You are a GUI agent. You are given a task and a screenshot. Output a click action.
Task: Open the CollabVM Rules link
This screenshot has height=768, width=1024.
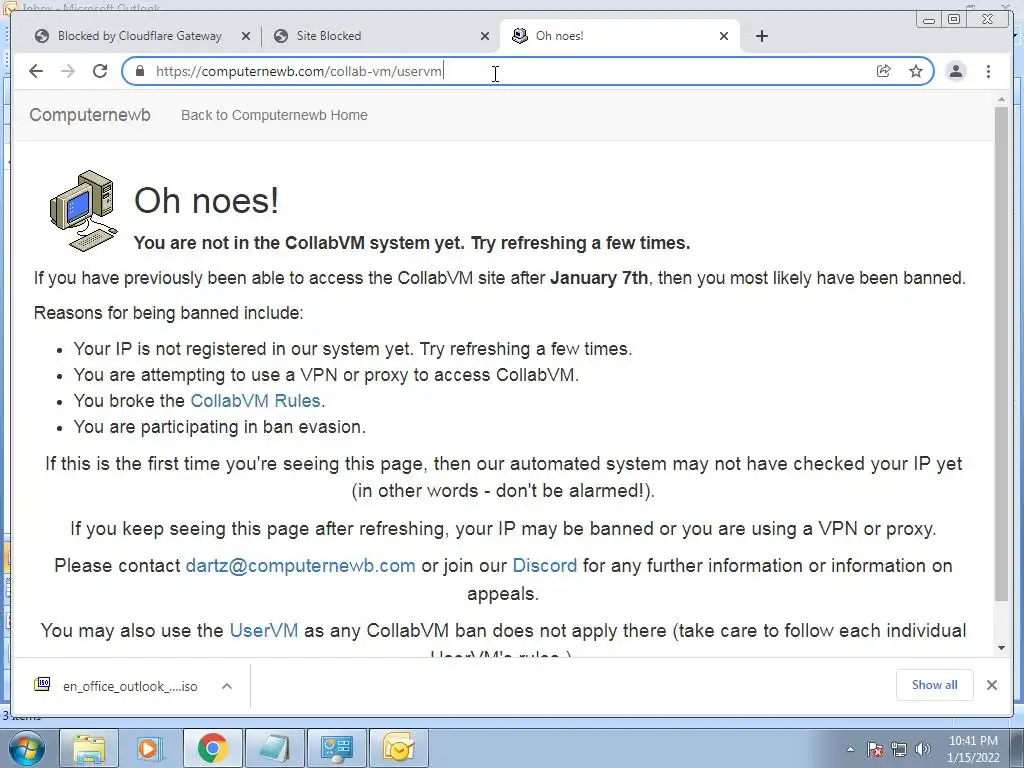pyautogui.click(x=255, y=400)
